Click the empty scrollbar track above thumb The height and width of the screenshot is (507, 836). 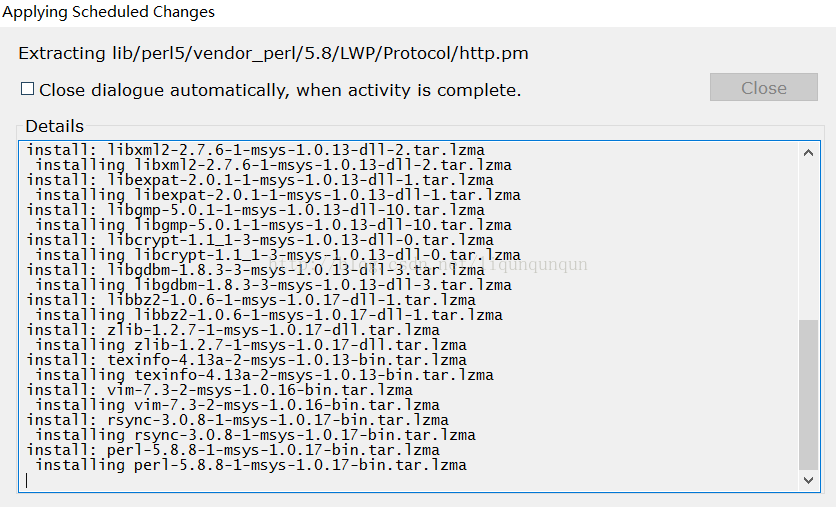pos(808,240)
